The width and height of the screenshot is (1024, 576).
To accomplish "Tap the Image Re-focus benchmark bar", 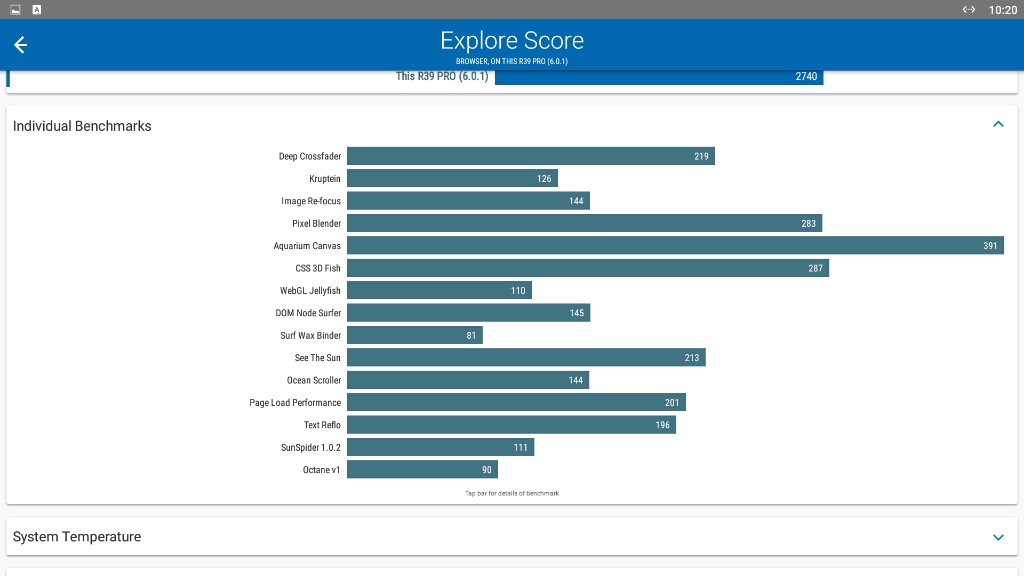I will [x=468, y=200].
